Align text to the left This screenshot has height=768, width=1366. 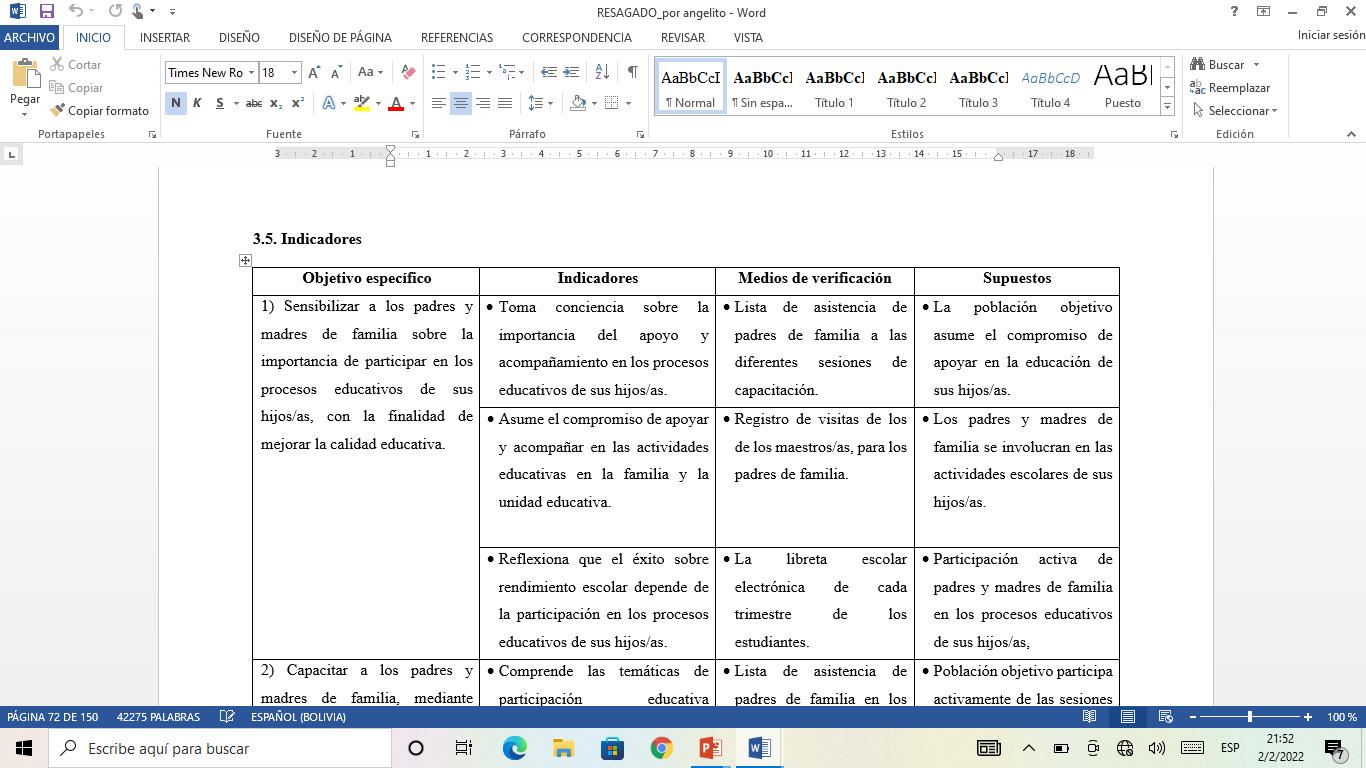[x=439, y=103]
